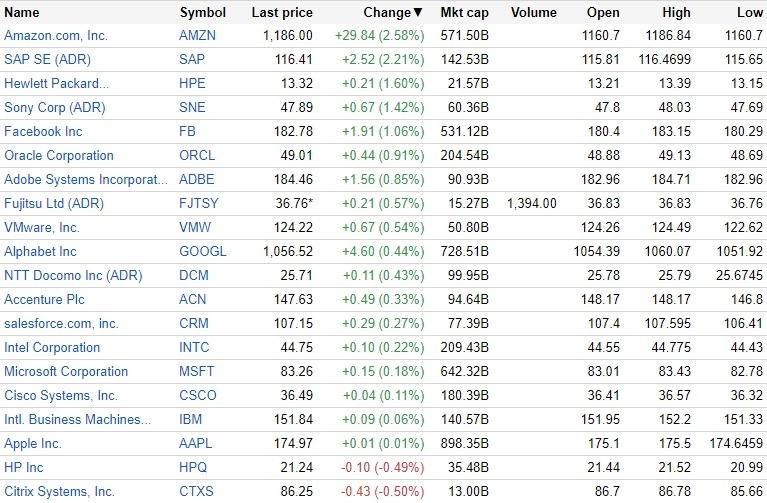This screenshot has height=503, width=767.
Task: Click the AMZN ticker symbol
Action: [x=198, y=35]
